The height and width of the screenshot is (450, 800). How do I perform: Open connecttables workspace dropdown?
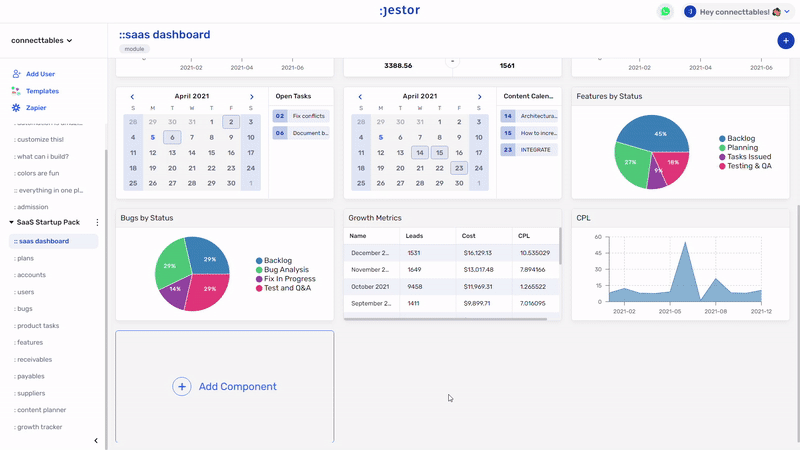[x=41, y=40]
